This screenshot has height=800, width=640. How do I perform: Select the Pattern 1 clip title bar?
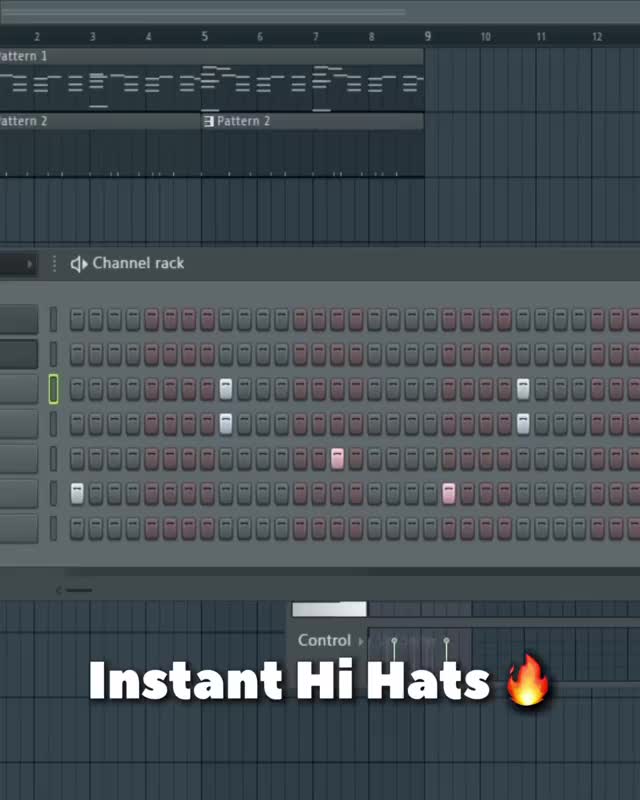(x=211, y=56)
